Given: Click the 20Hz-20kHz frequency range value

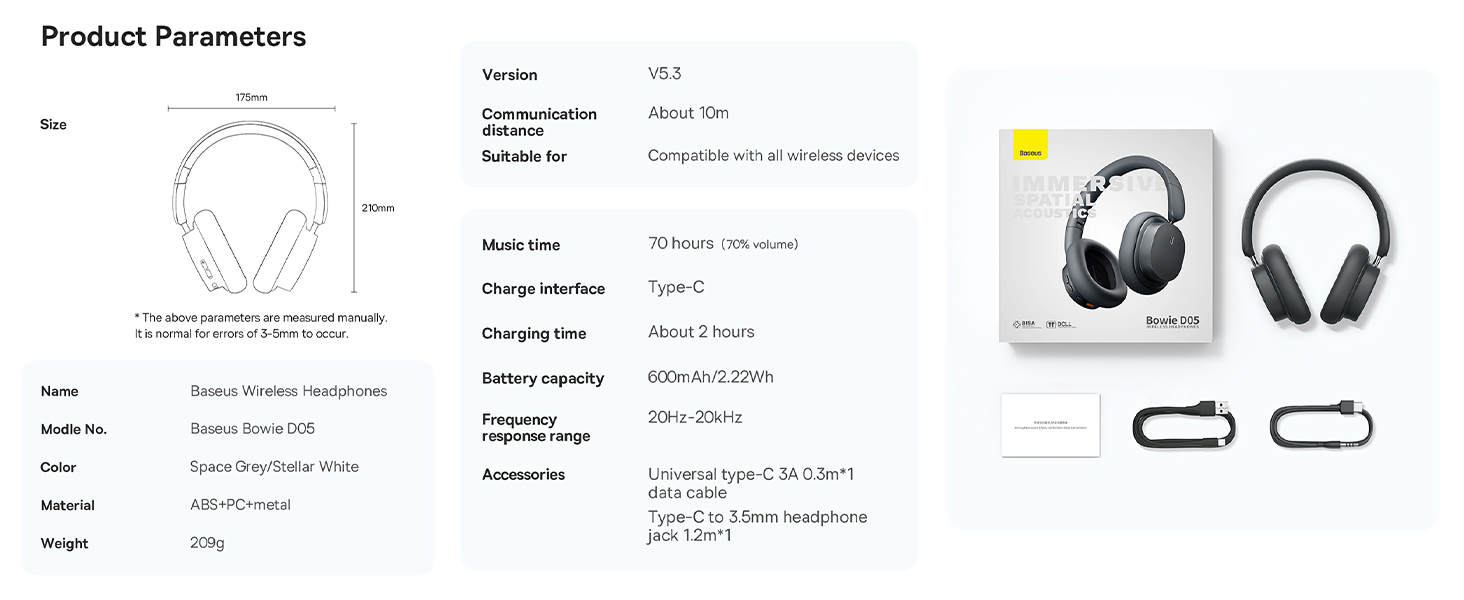Looking at the screenshot, I should 695,417.
